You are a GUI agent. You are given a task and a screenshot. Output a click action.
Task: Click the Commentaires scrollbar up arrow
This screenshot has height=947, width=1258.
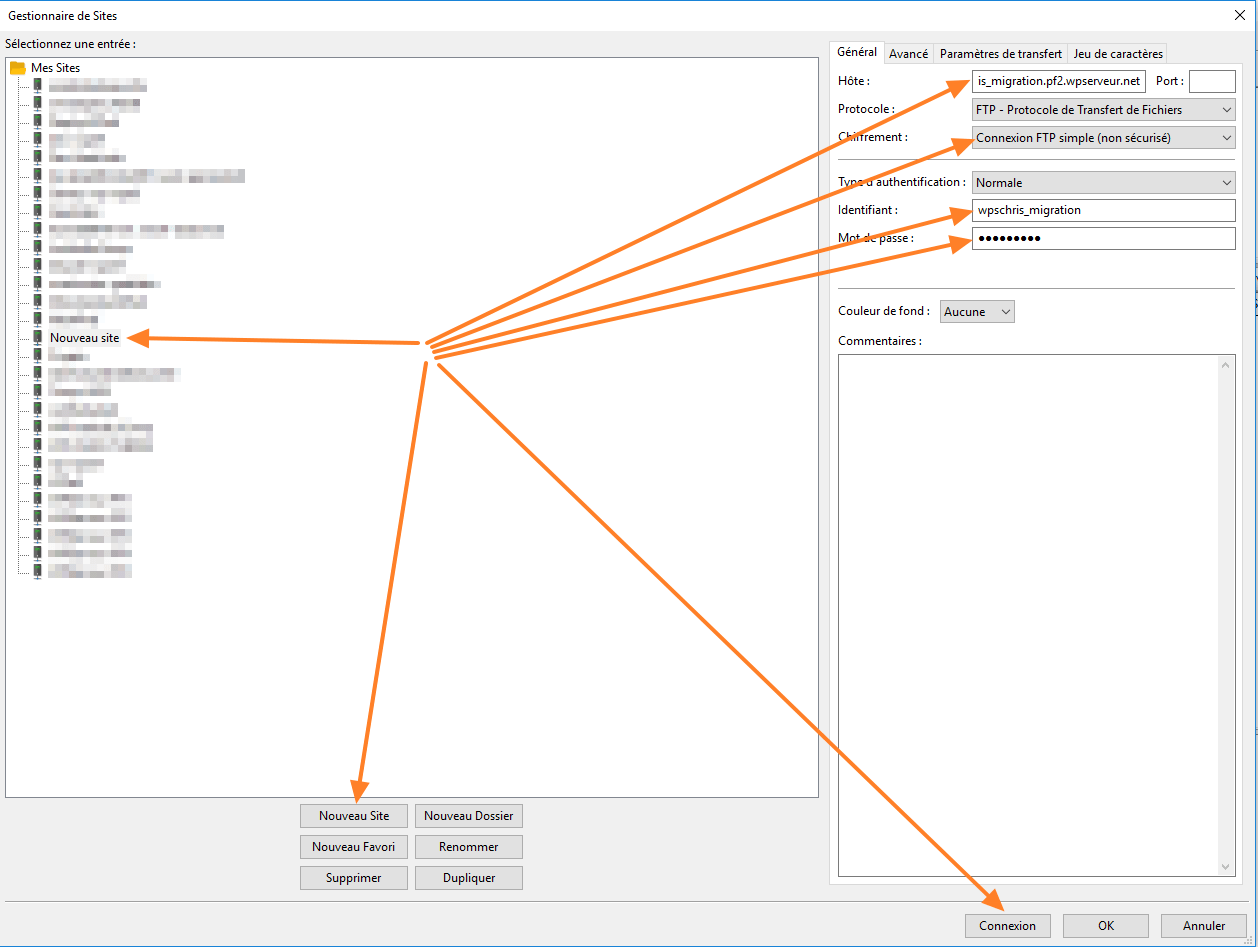click(x=1225, y=363)
